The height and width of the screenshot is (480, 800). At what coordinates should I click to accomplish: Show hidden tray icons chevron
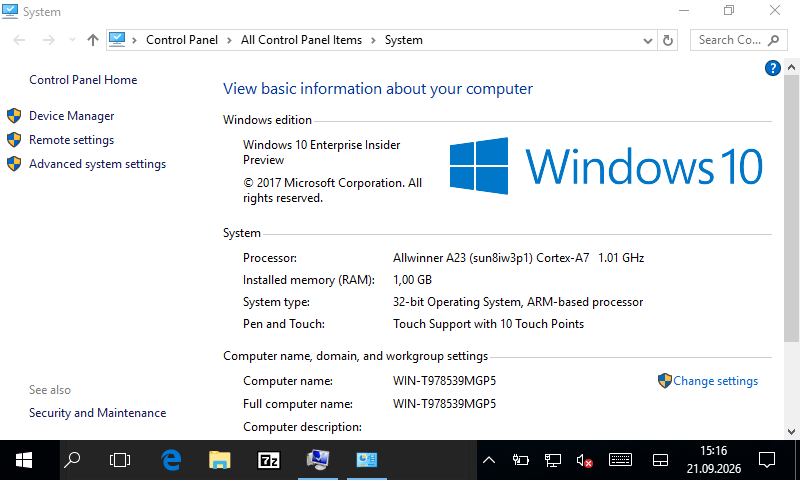tap(489, 460)
